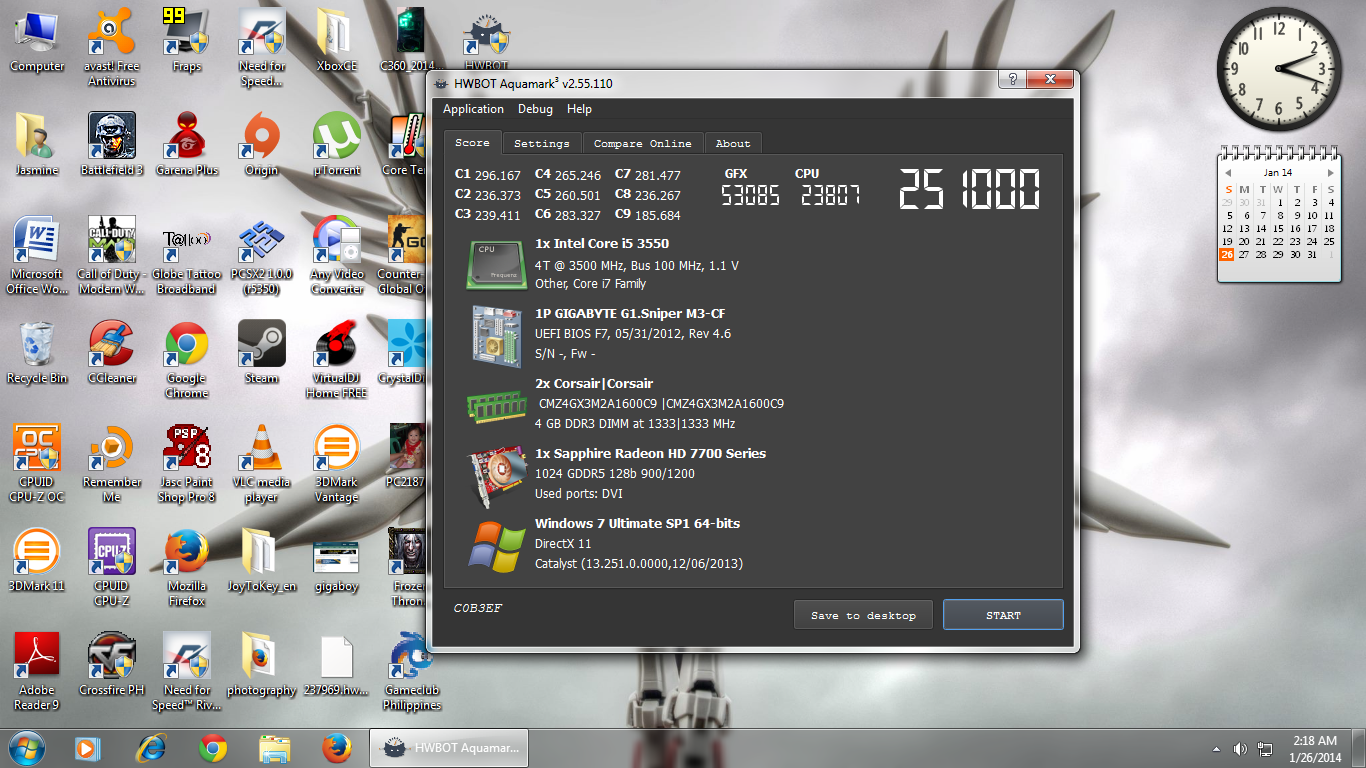
Task: Select the VirtualDJ Home FREE icon
Action: click(x=336, y=360)
